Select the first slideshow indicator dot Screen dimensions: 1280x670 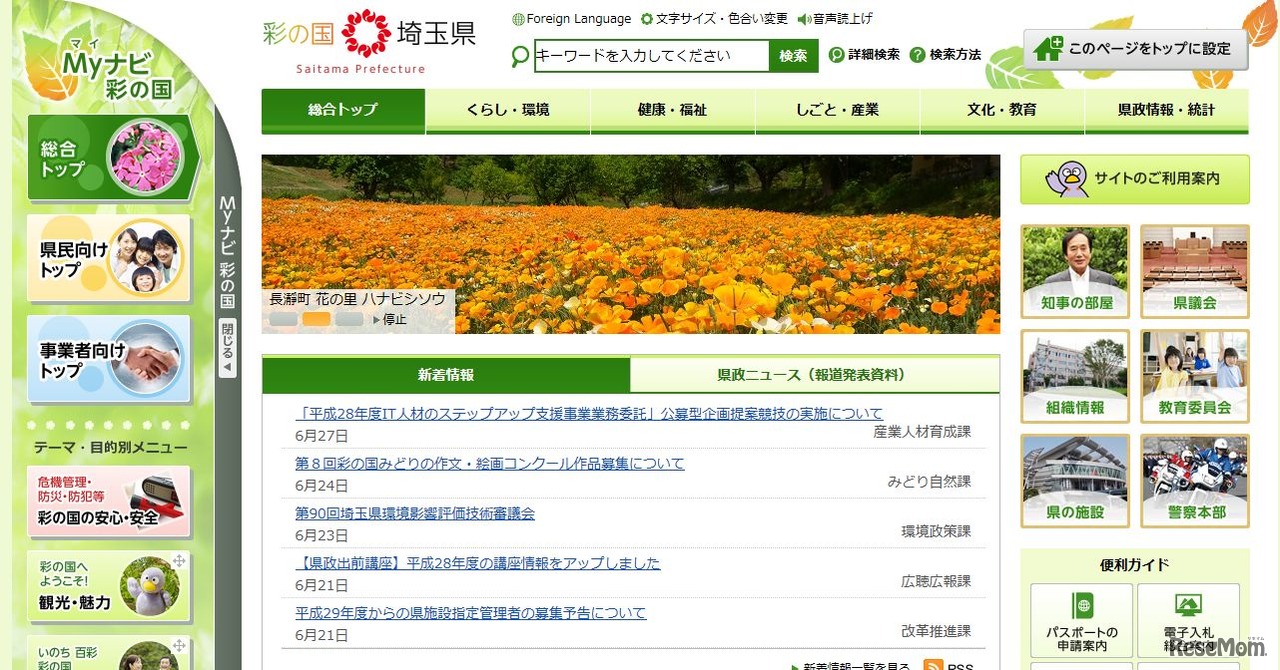pyautogui.click(x=283, y=319)
